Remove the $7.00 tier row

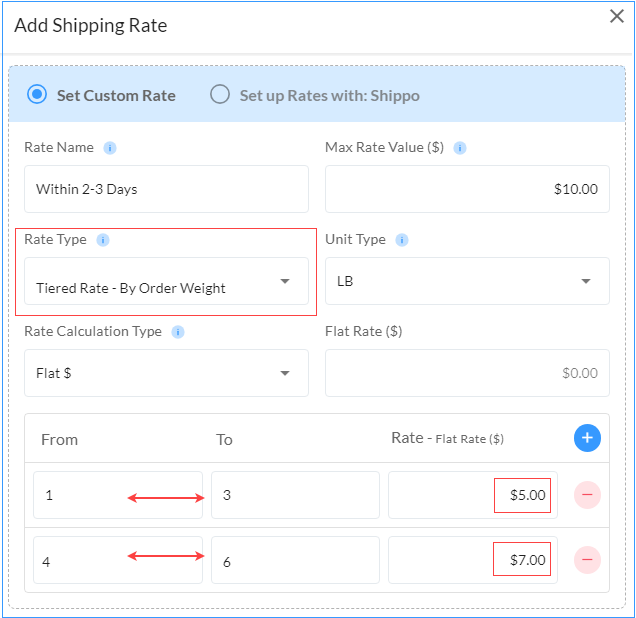(587, 560)
